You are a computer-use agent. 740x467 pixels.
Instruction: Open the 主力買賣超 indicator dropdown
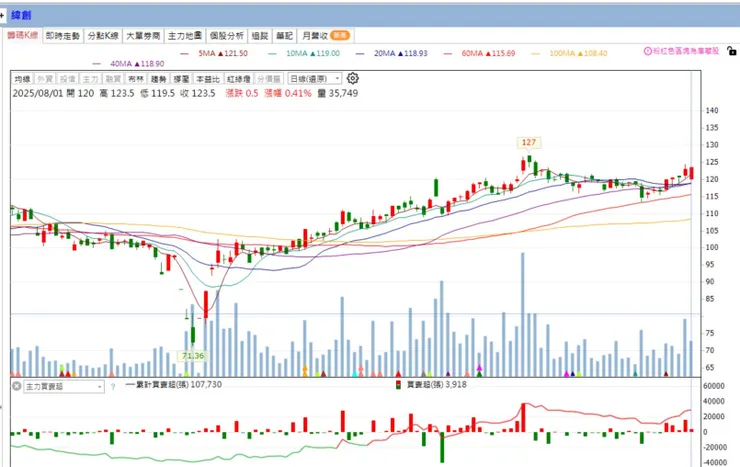[x=64, y=387]
